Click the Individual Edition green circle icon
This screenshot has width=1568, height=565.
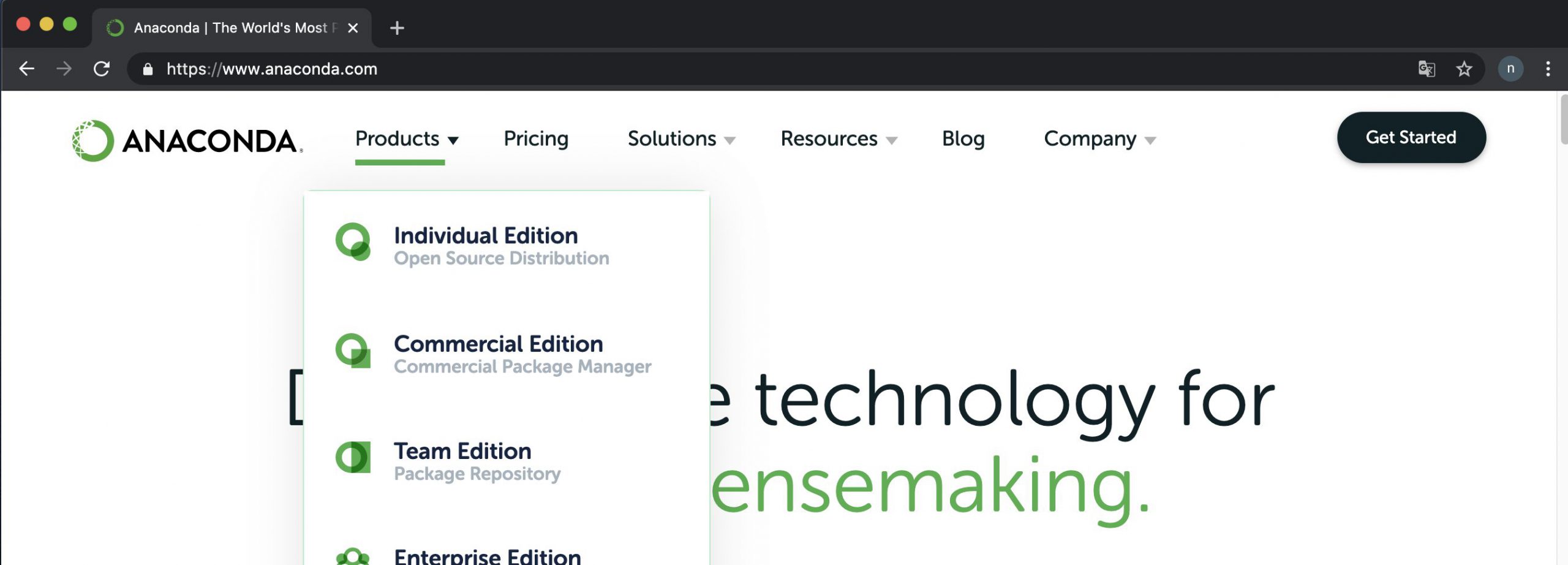[x=353, y=242]
